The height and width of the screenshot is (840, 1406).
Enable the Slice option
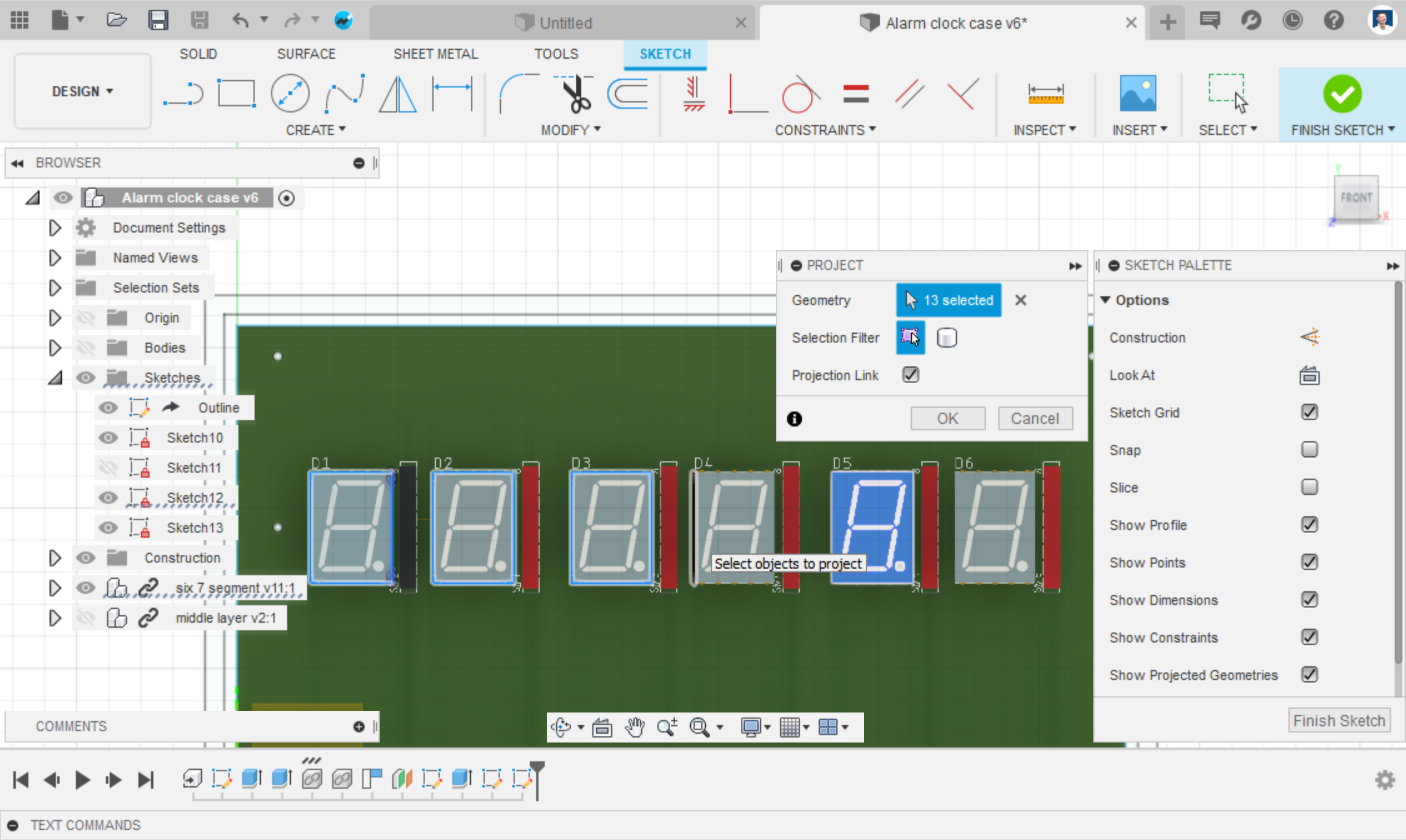coord(1310,487)
